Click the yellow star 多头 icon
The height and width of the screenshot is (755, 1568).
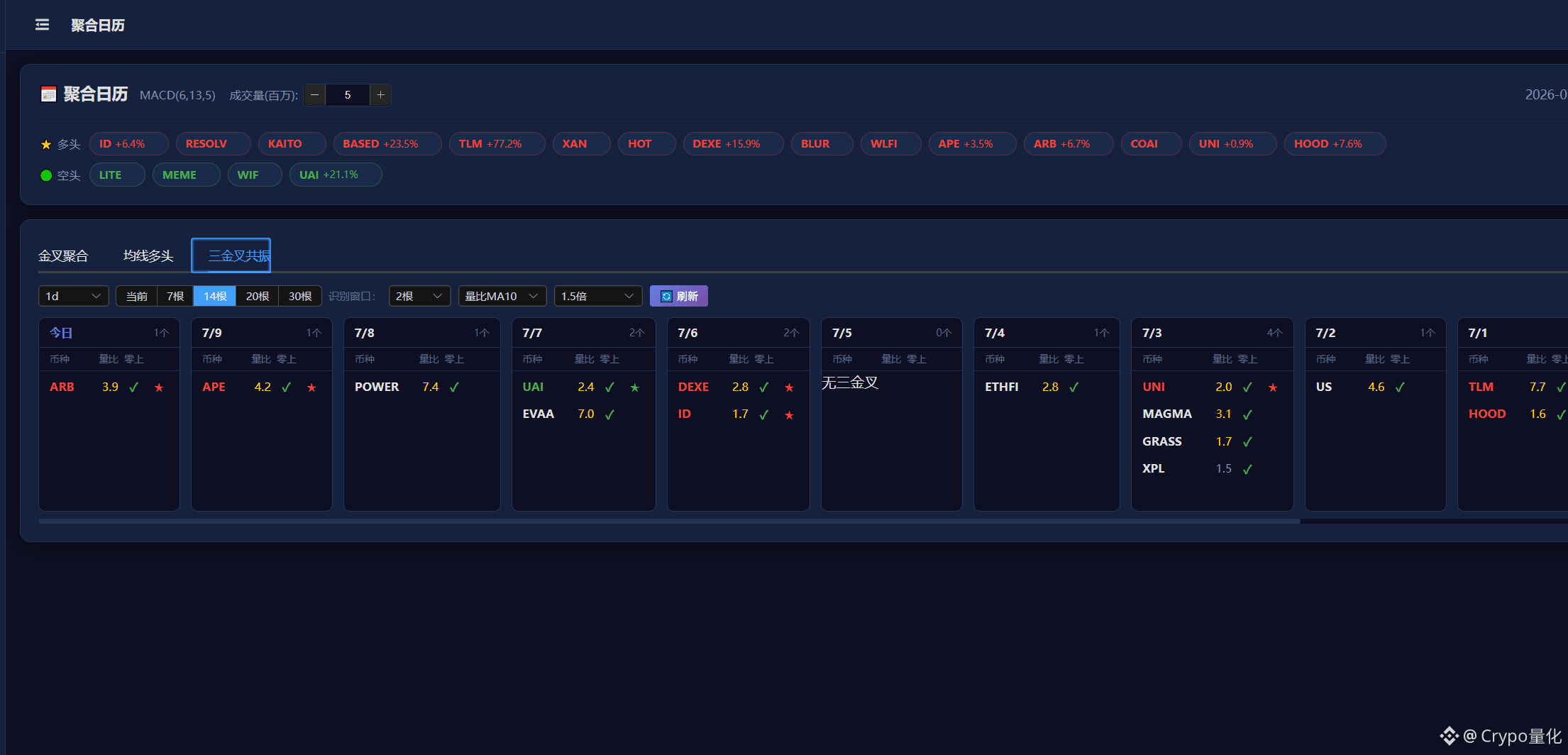point(46,145)
